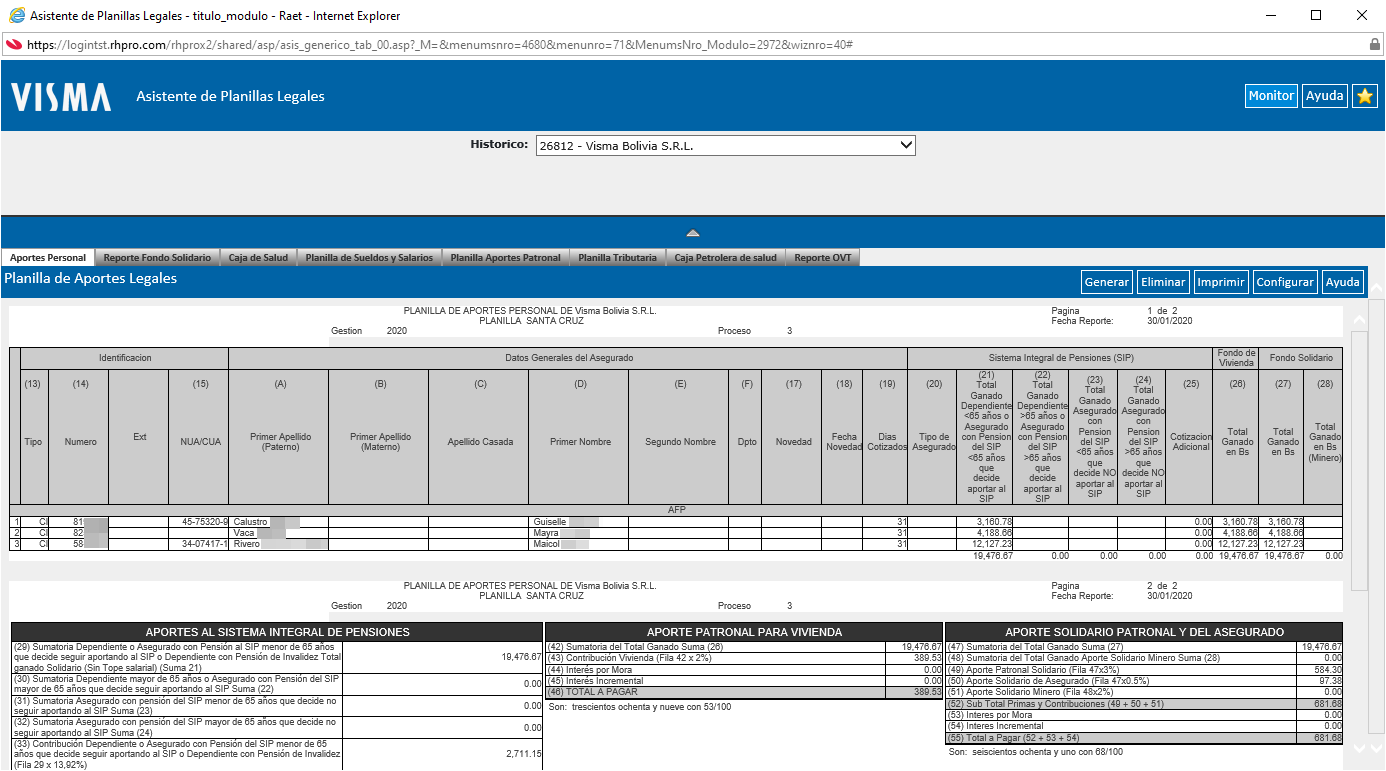Select the Guiselle first name cell
Screen dimensions: 1386x771
(578, 522)
